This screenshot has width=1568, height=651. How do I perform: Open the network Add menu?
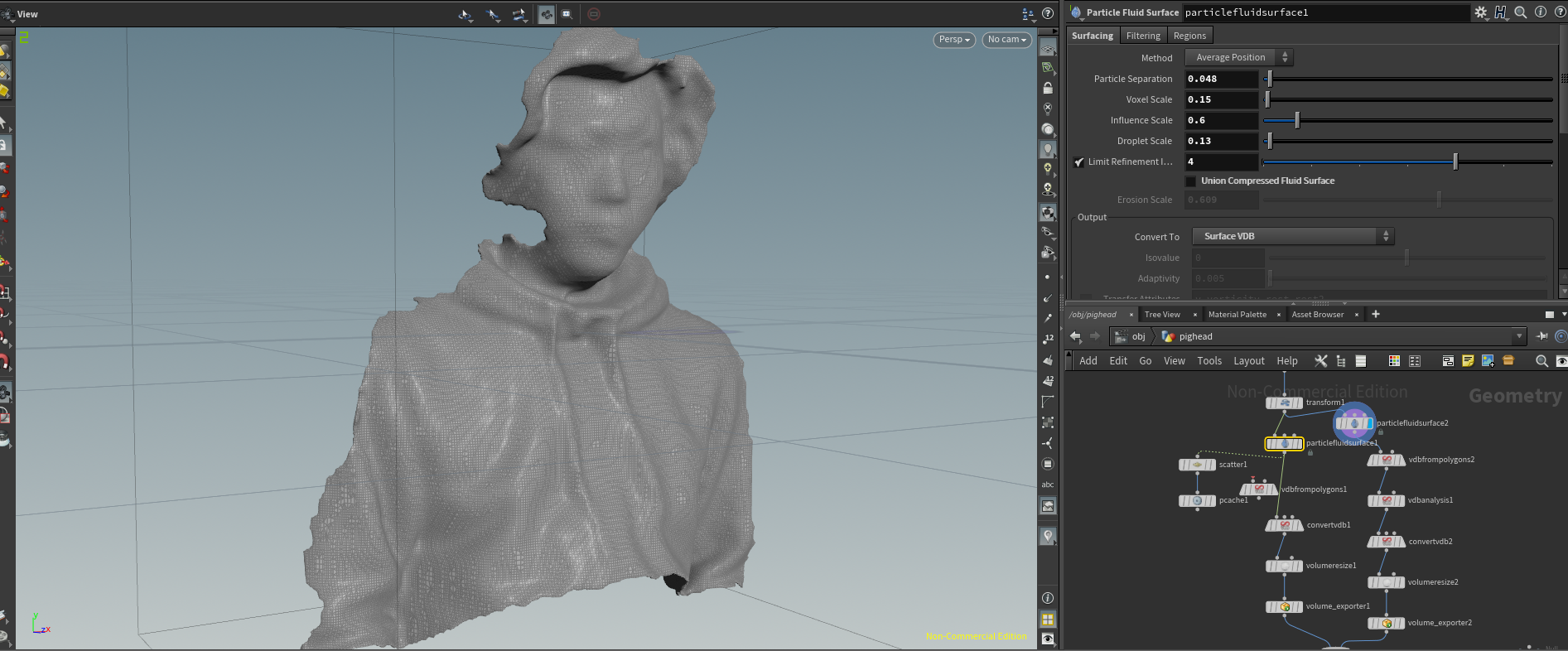tap(1088, 361)
